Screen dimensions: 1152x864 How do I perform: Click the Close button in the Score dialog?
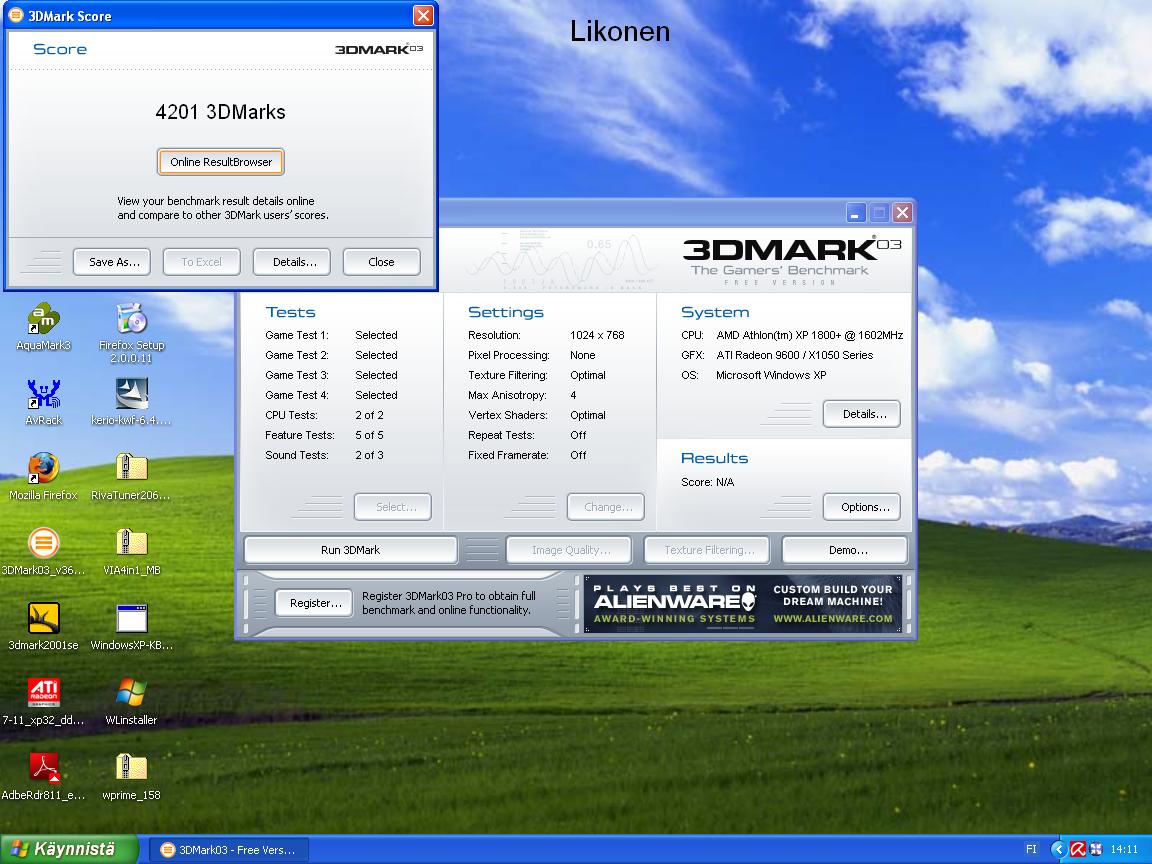coord(381,262)
